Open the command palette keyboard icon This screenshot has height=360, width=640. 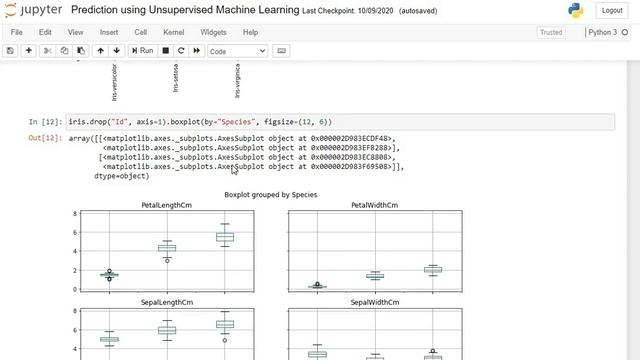281,51
